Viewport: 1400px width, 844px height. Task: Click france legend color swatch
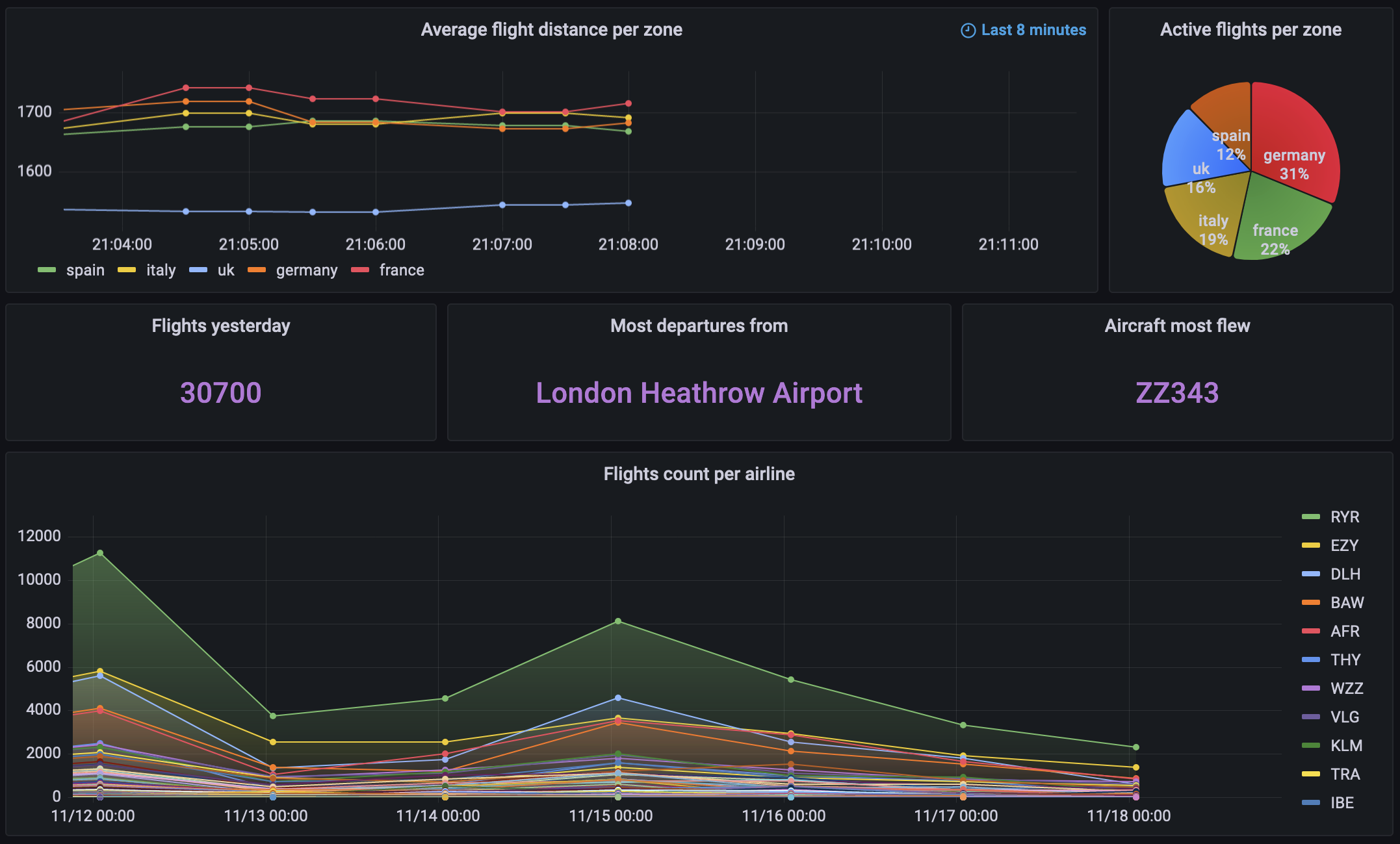pos(360,270)
